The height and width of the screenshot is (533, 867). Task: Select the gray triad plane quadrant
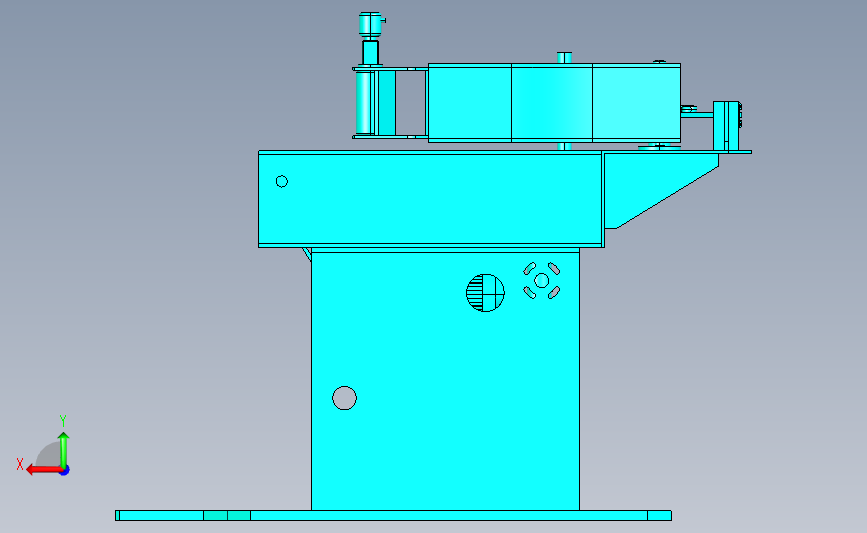tap(49, 454)
